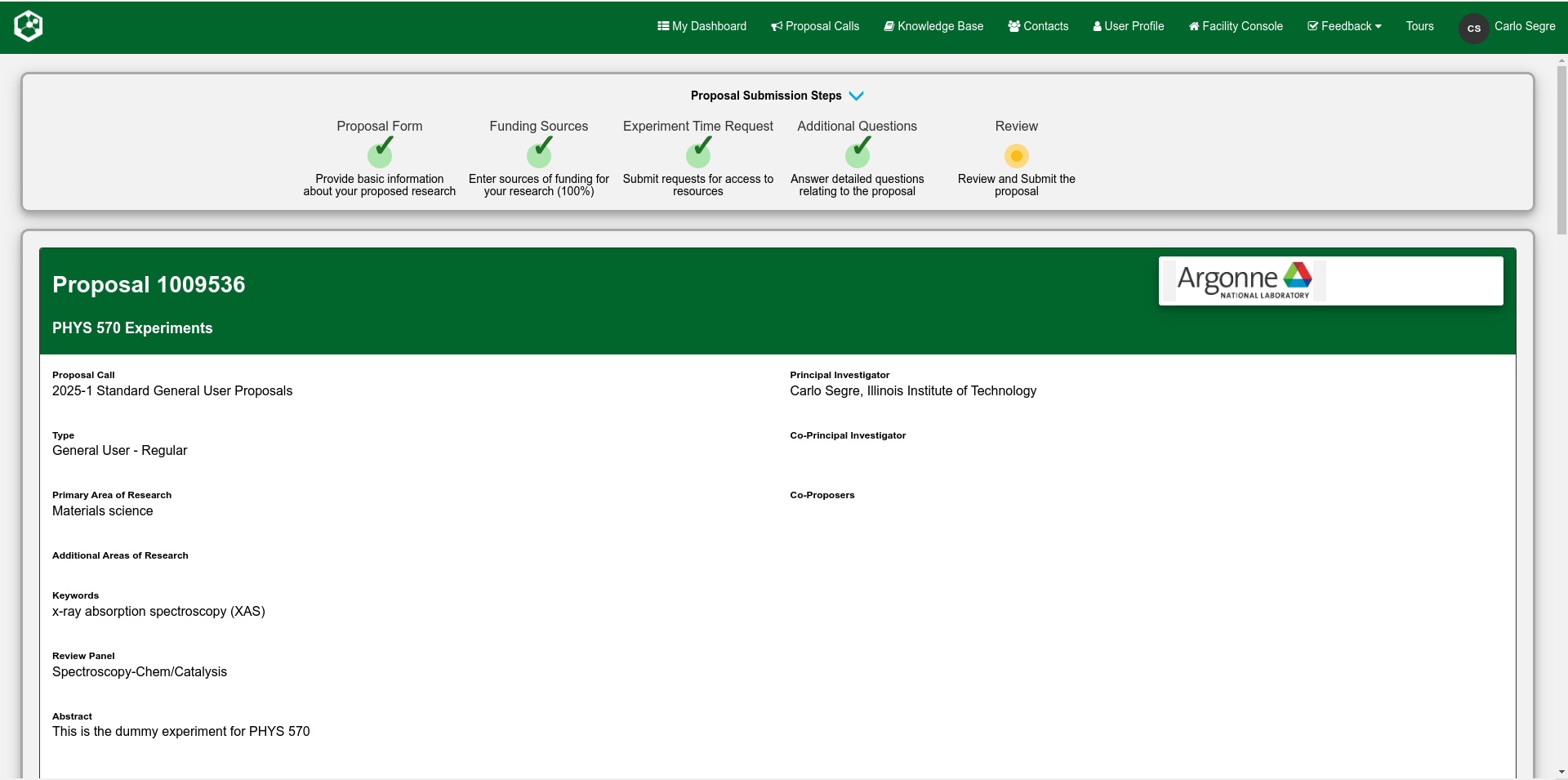1568x780 pixels.
Task: Go to Proposal Calls page
Action: pyautogui.click(x=815, y=26)
